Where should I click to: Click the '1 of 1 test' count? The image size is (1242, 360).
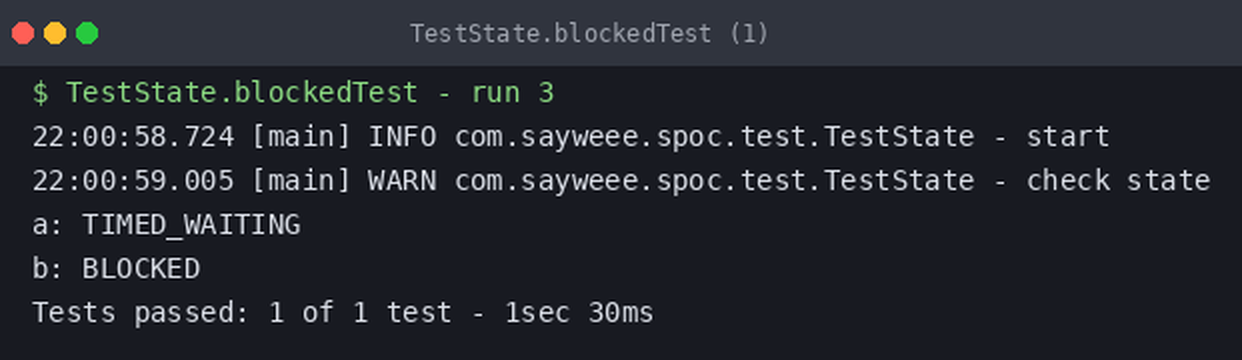pos(360,313)
